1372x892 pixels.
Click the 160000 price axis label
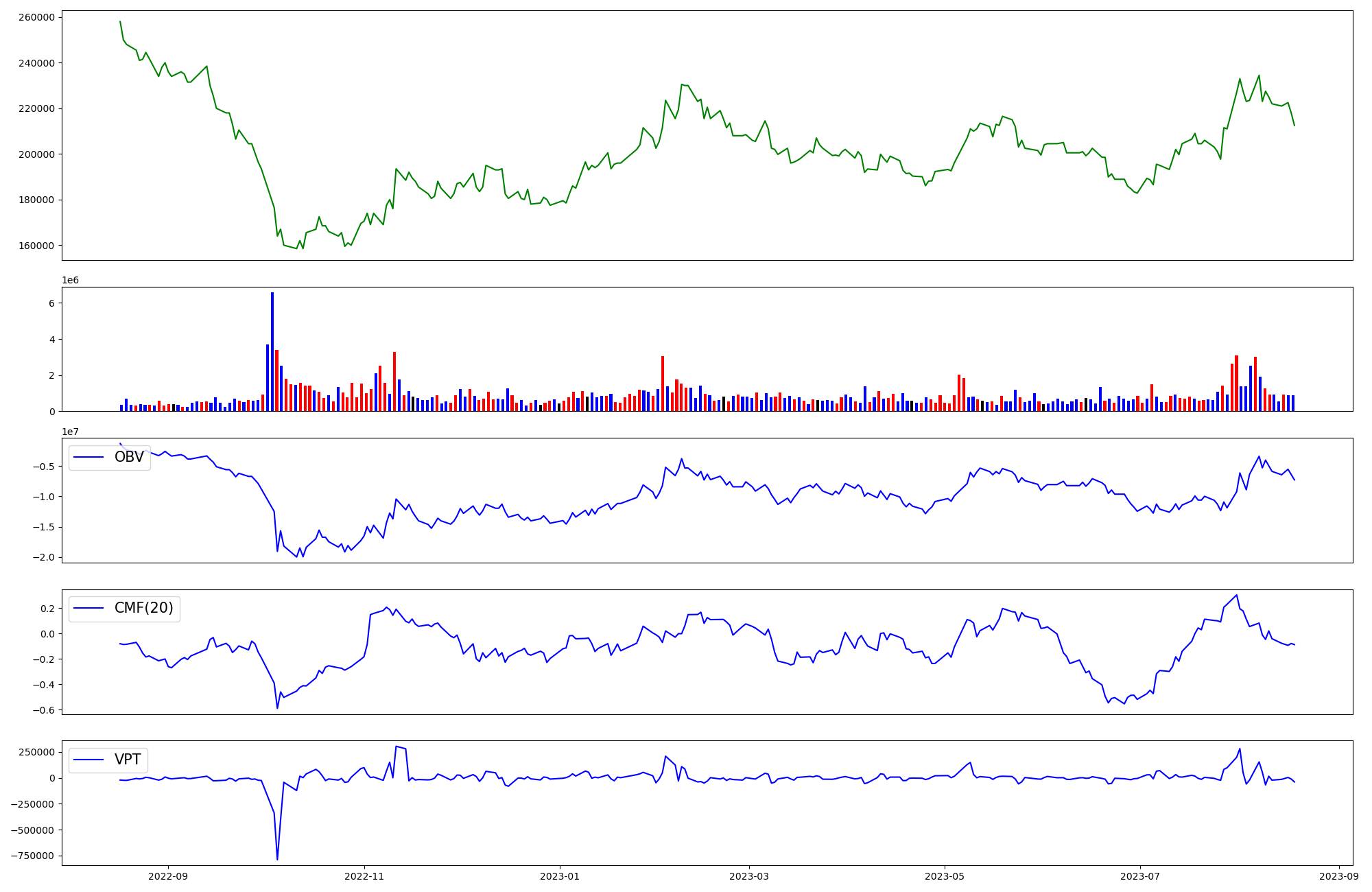pyautogui.click(x=35, y=246)
